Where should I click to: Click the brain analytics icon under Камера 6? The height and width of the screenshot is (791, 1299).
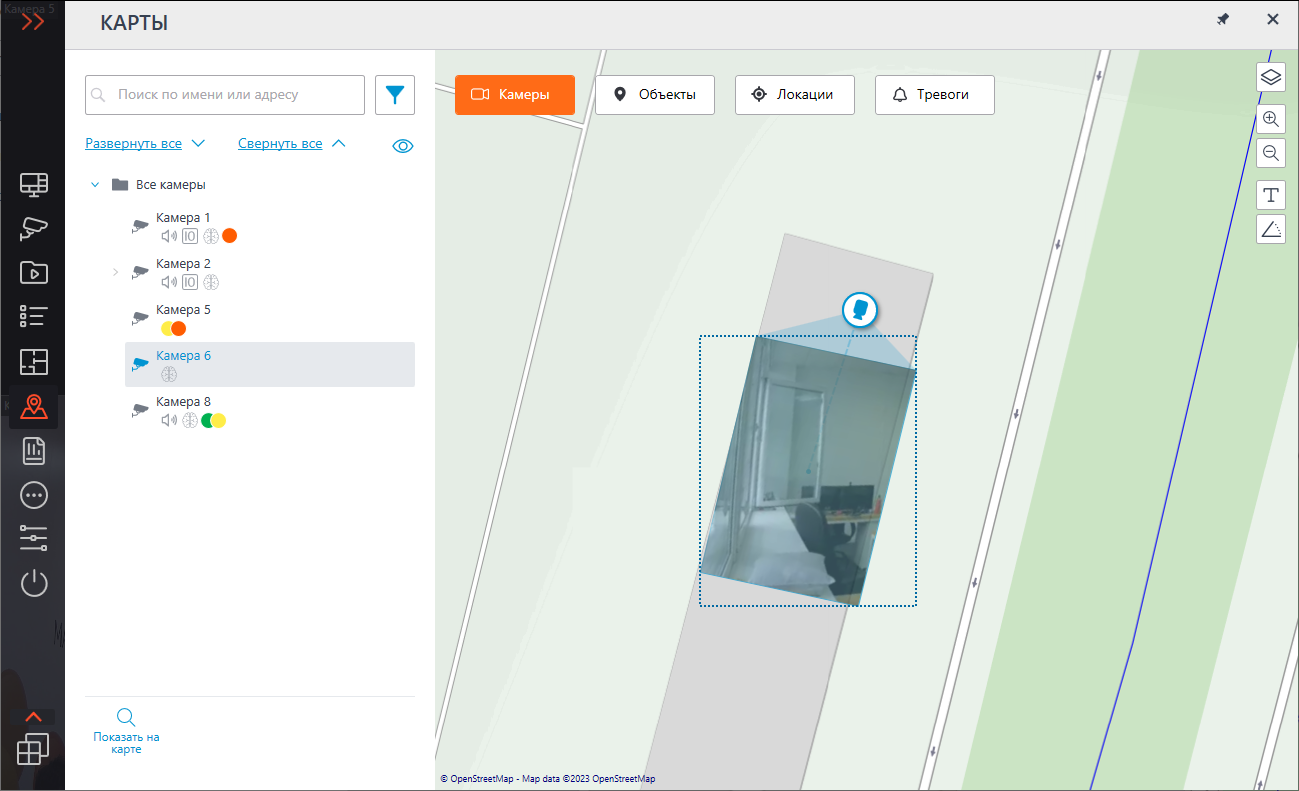[169, 374]
